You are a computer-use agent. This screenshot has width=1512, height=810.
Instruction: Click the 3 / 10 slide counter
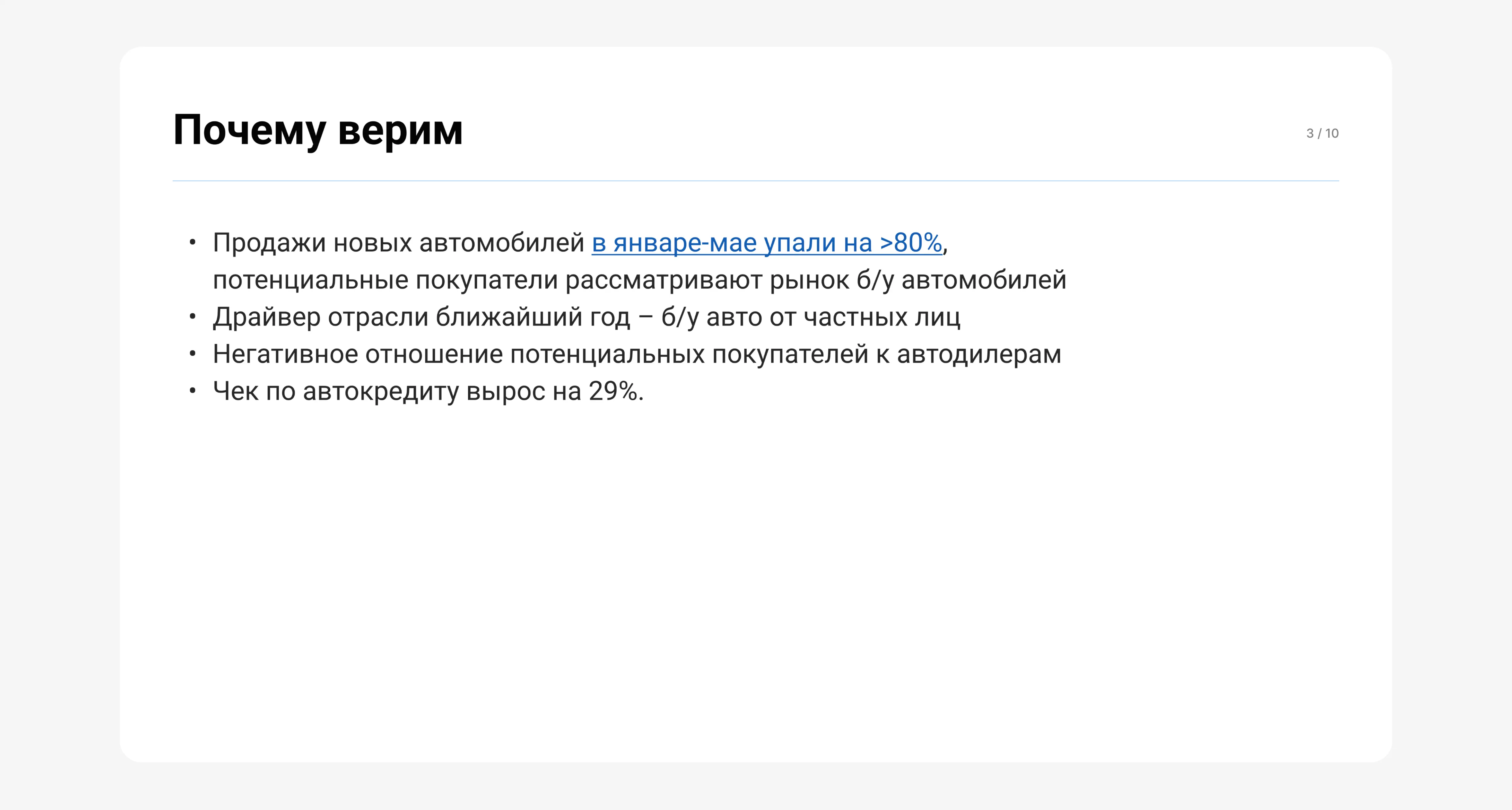point(1322,133)
